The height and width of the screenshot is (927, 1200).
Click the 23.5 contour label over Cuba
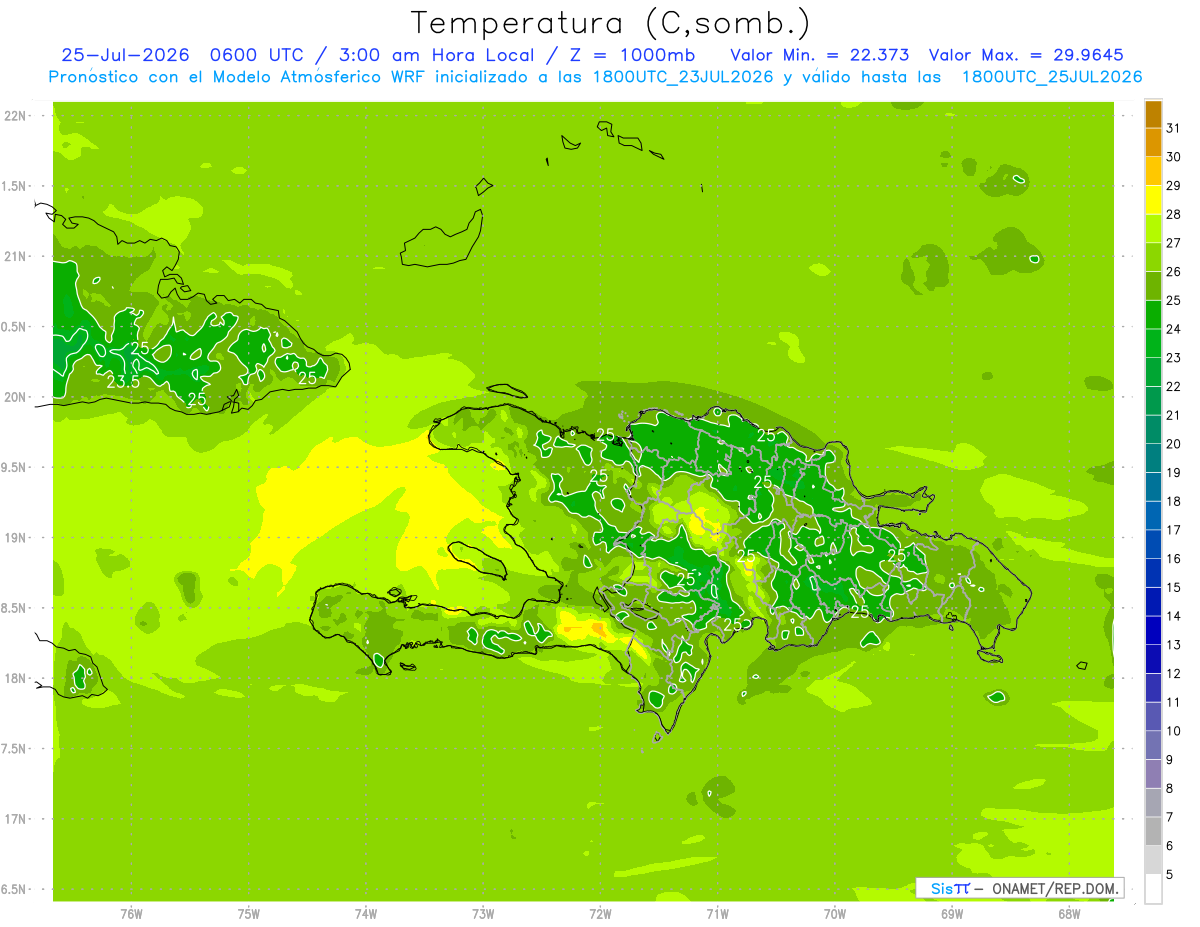(123, 382)
